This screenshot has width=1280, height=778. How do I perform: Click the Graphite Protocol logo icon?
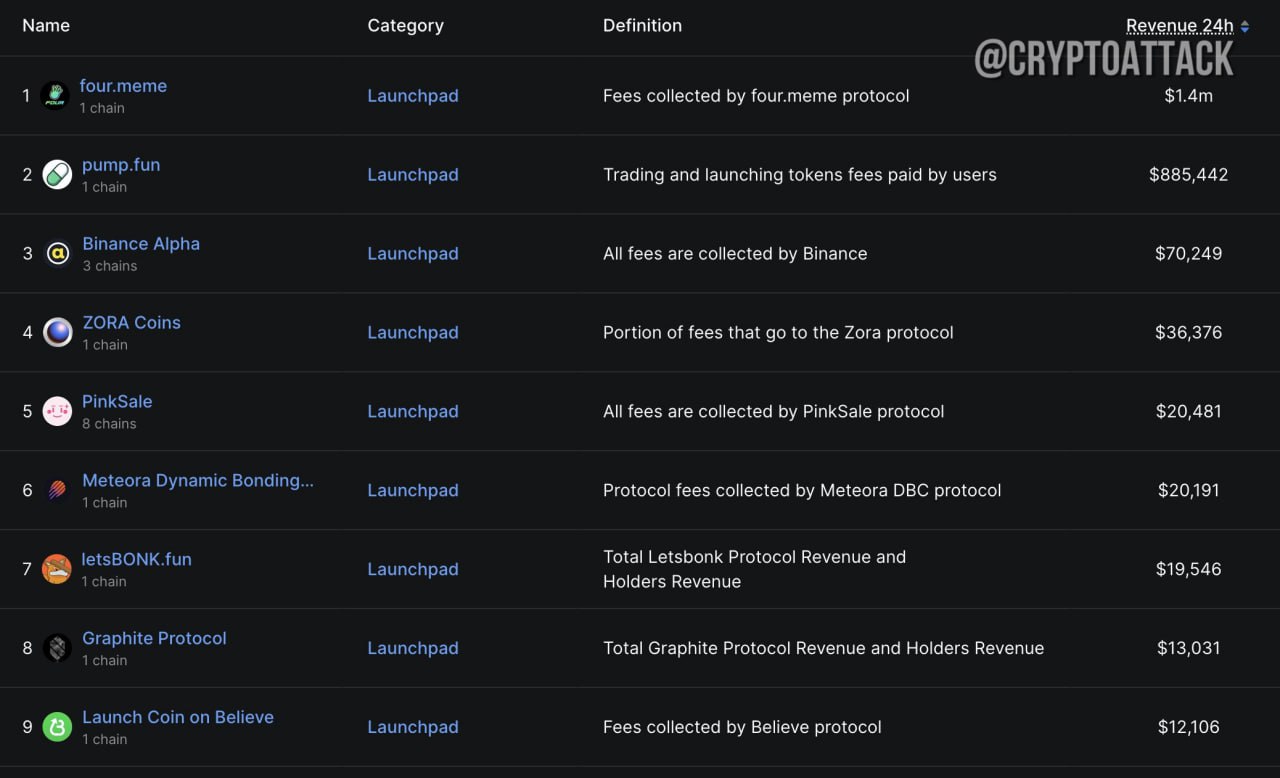[57, 649]
